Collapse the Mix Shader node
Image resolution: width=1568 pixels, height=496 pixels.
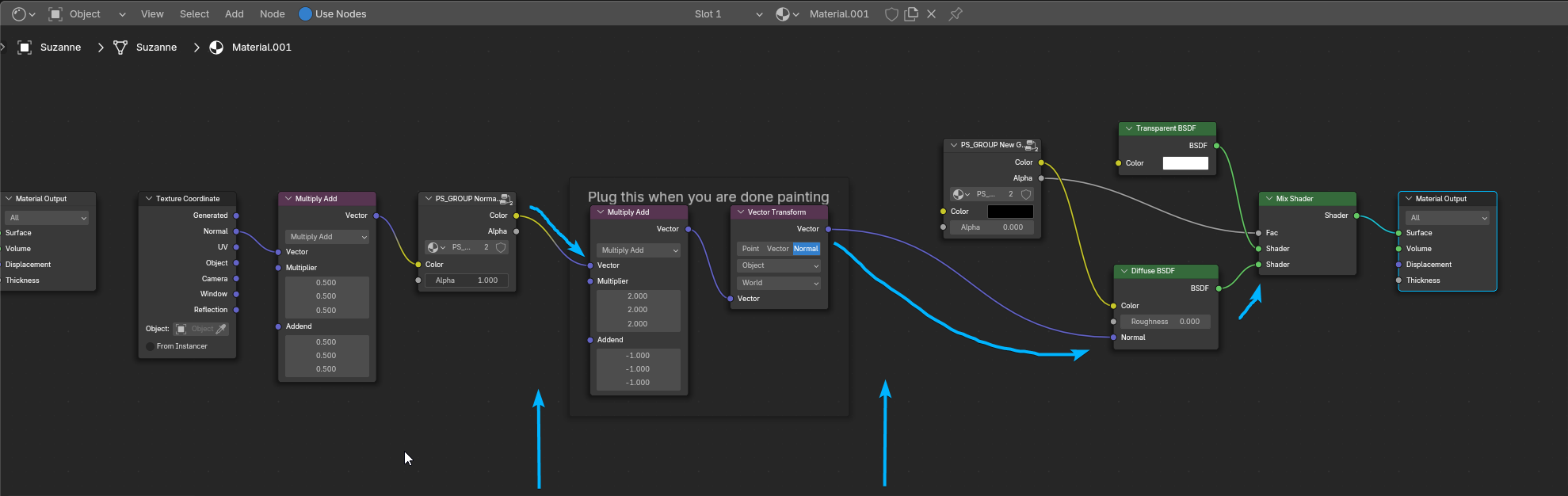coord(1269,199)
